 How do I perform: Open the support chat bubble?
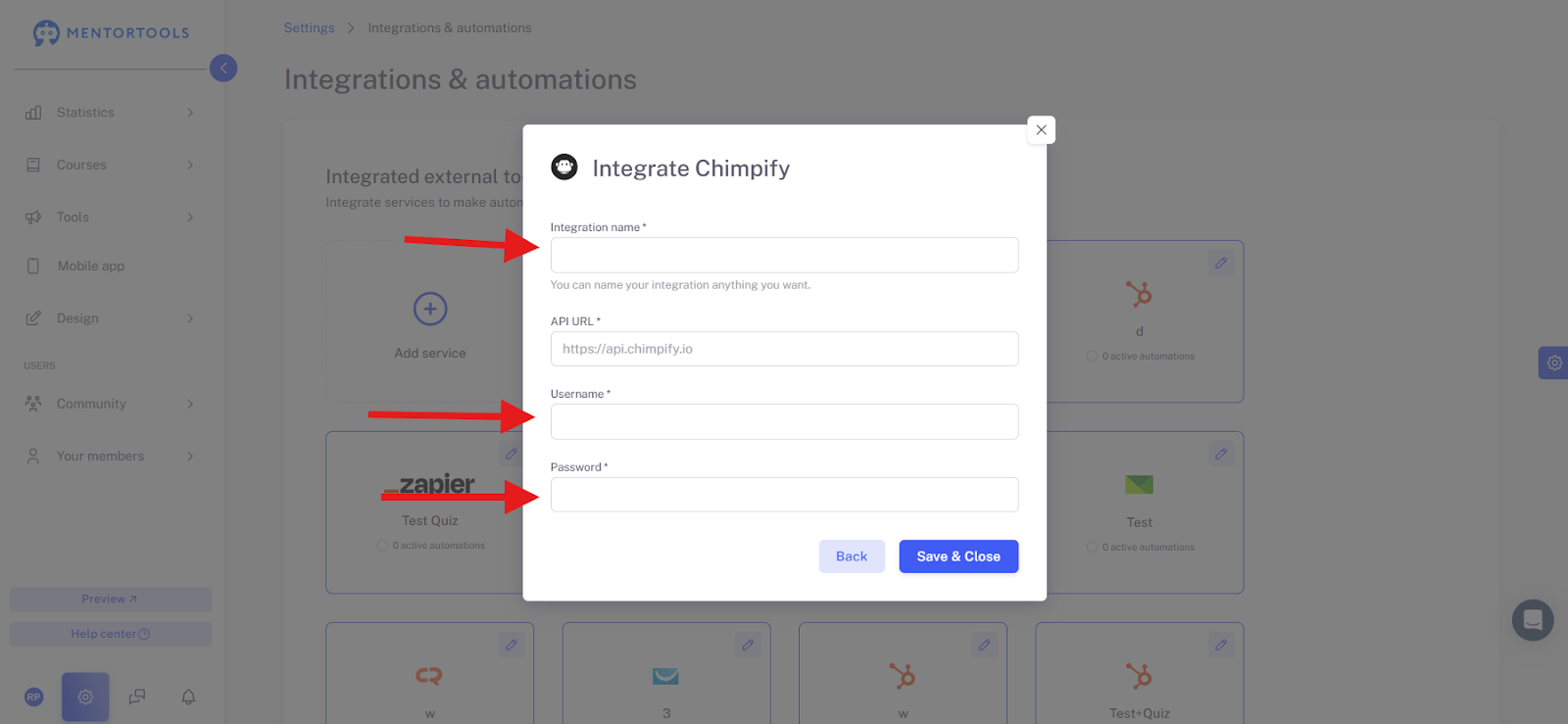(1533, 620)
